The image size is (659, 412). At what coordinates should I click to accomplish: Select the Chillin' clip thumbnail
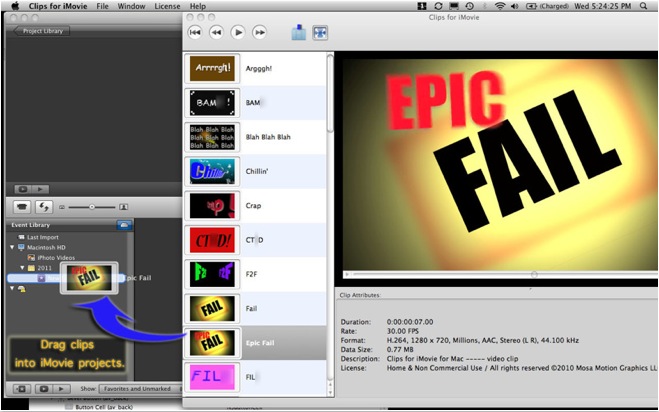pos(212,171)
